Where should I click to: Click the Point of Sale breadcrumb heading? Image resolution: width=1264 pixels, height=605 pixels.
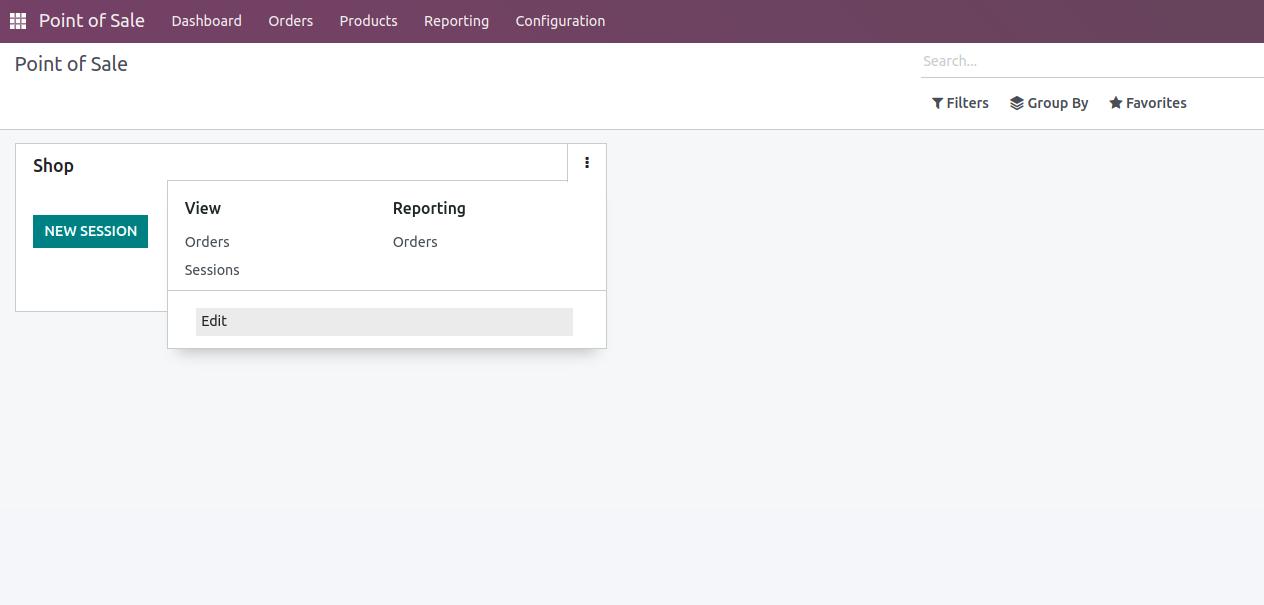71,64
